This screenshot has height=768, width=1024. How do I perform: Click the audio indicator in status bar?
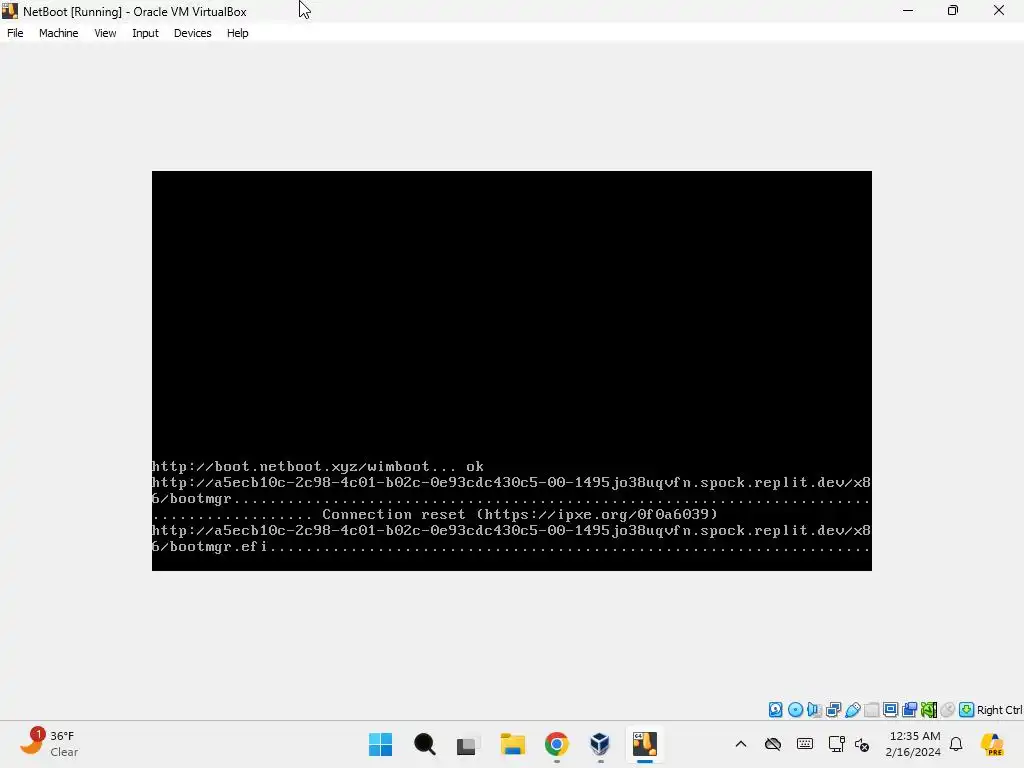pyautogui.click(x=814, y=710)
